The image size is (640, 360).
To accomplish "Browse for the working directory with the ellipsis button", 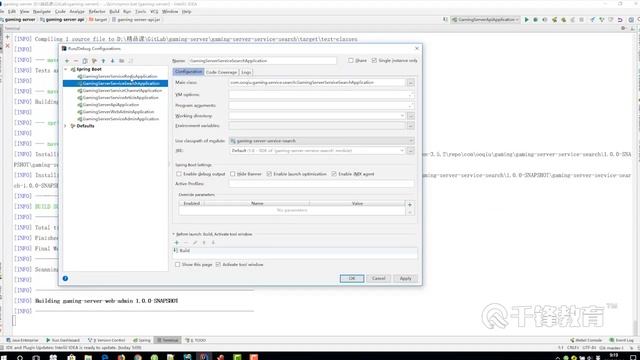I will click(411, 116).
